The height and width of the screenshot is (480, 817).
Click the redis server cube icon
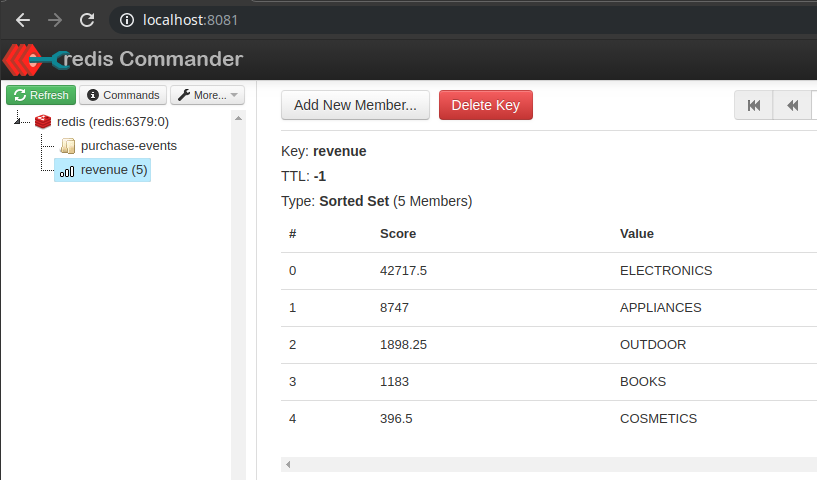tap(43, 122)
